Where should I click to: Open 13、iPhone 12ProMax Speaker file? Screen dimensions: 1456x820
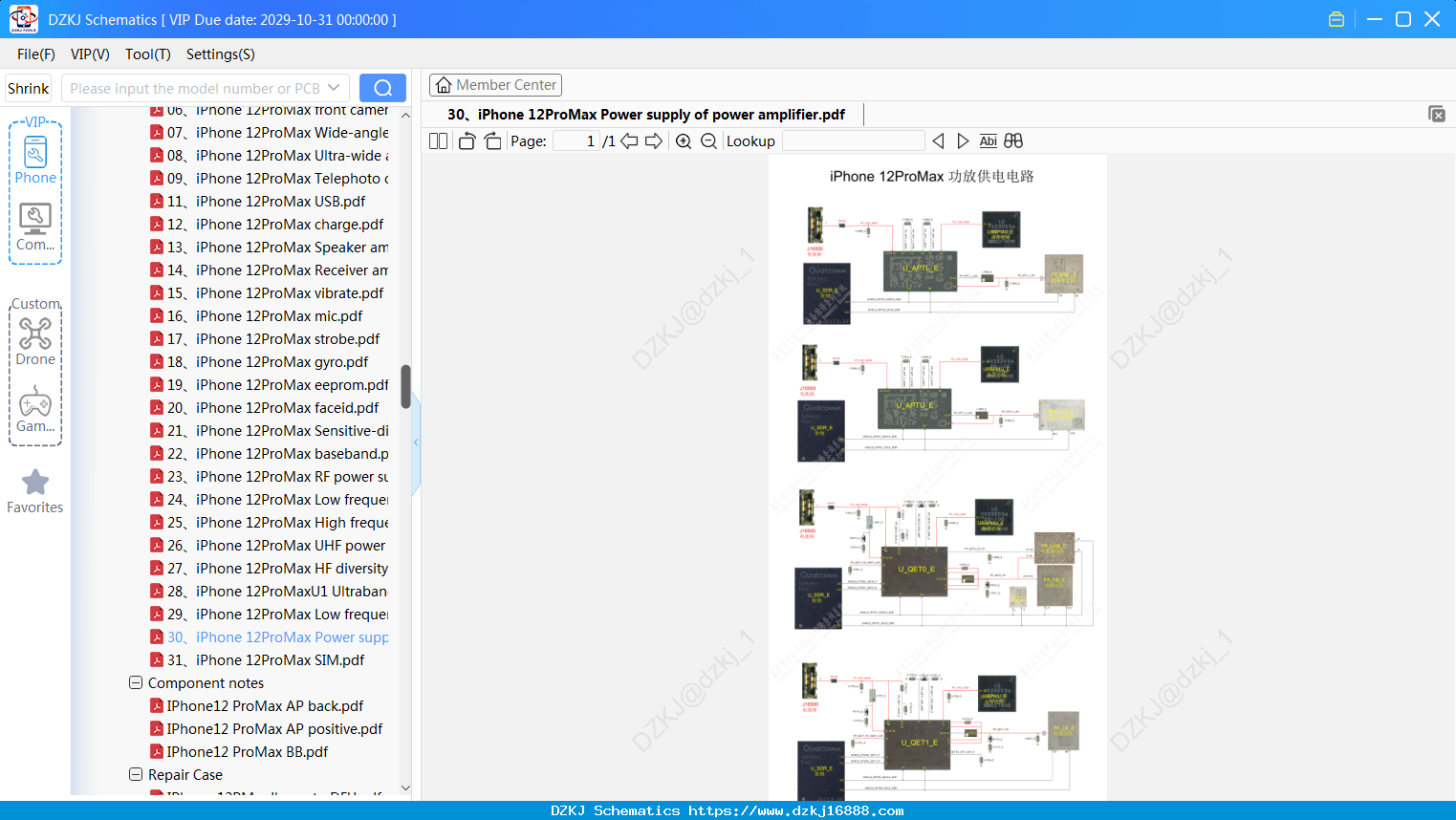(278, 248)
